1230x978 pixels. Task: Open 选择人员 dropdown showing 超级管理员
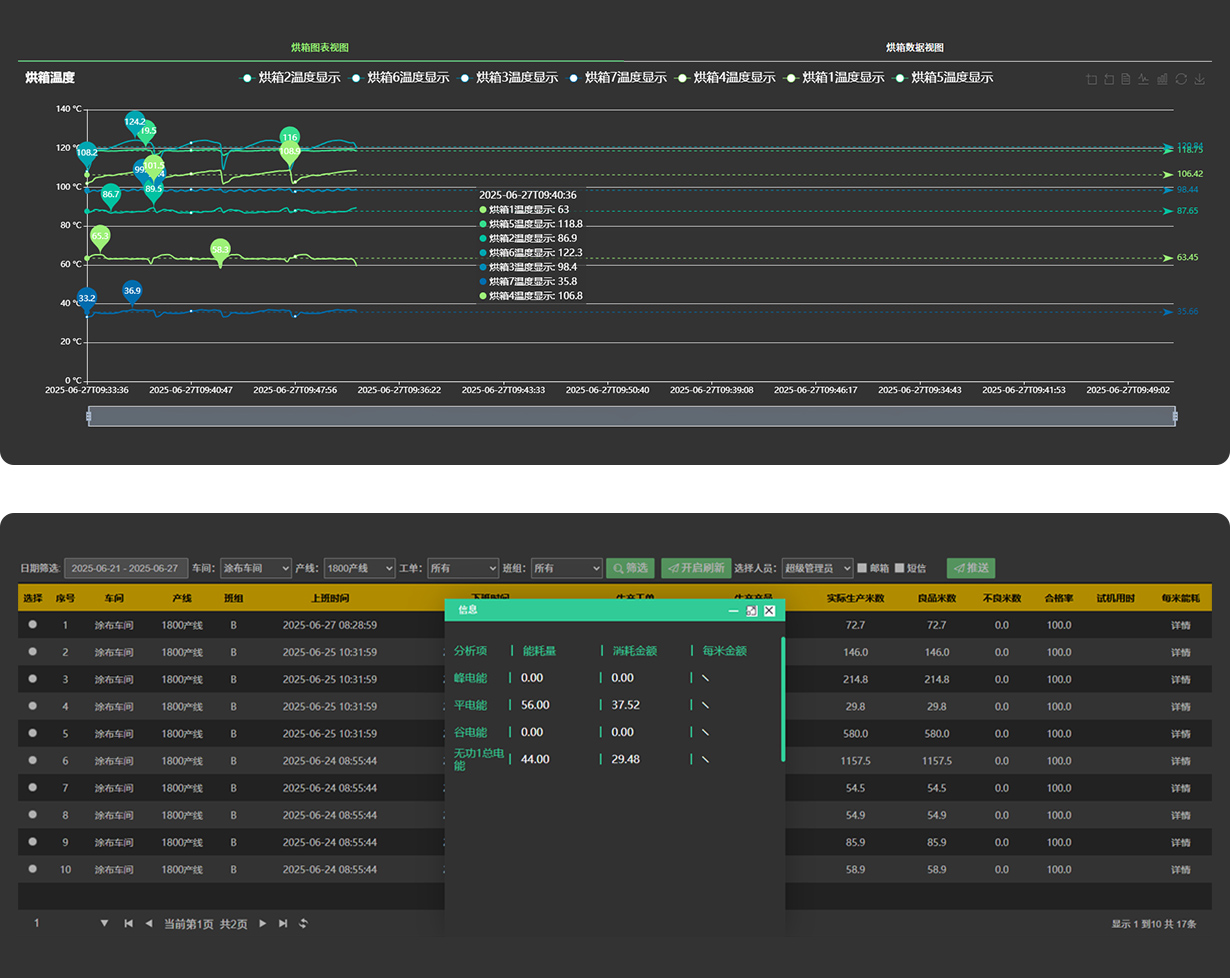coord(817,568)
